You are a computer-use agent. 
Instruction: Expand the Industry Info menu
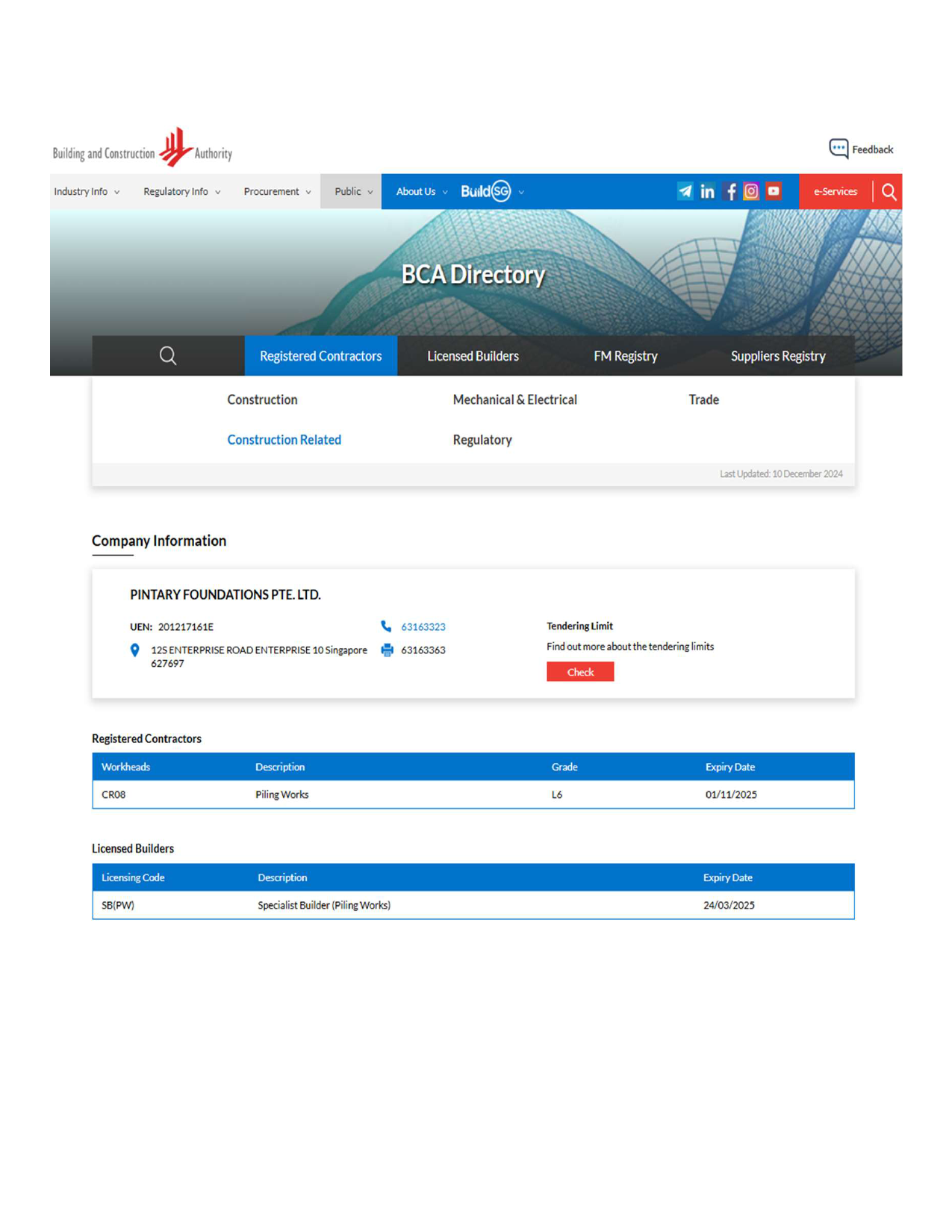tap(87, 192)
